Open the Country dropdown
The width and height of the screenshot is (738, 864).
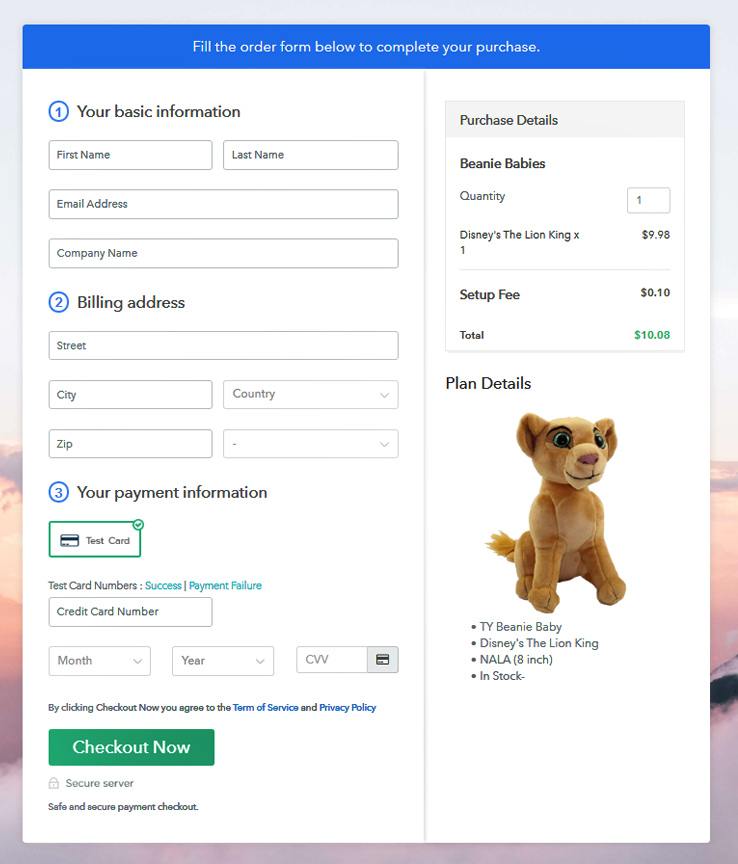pyautogui.click(x=310, y=395)
